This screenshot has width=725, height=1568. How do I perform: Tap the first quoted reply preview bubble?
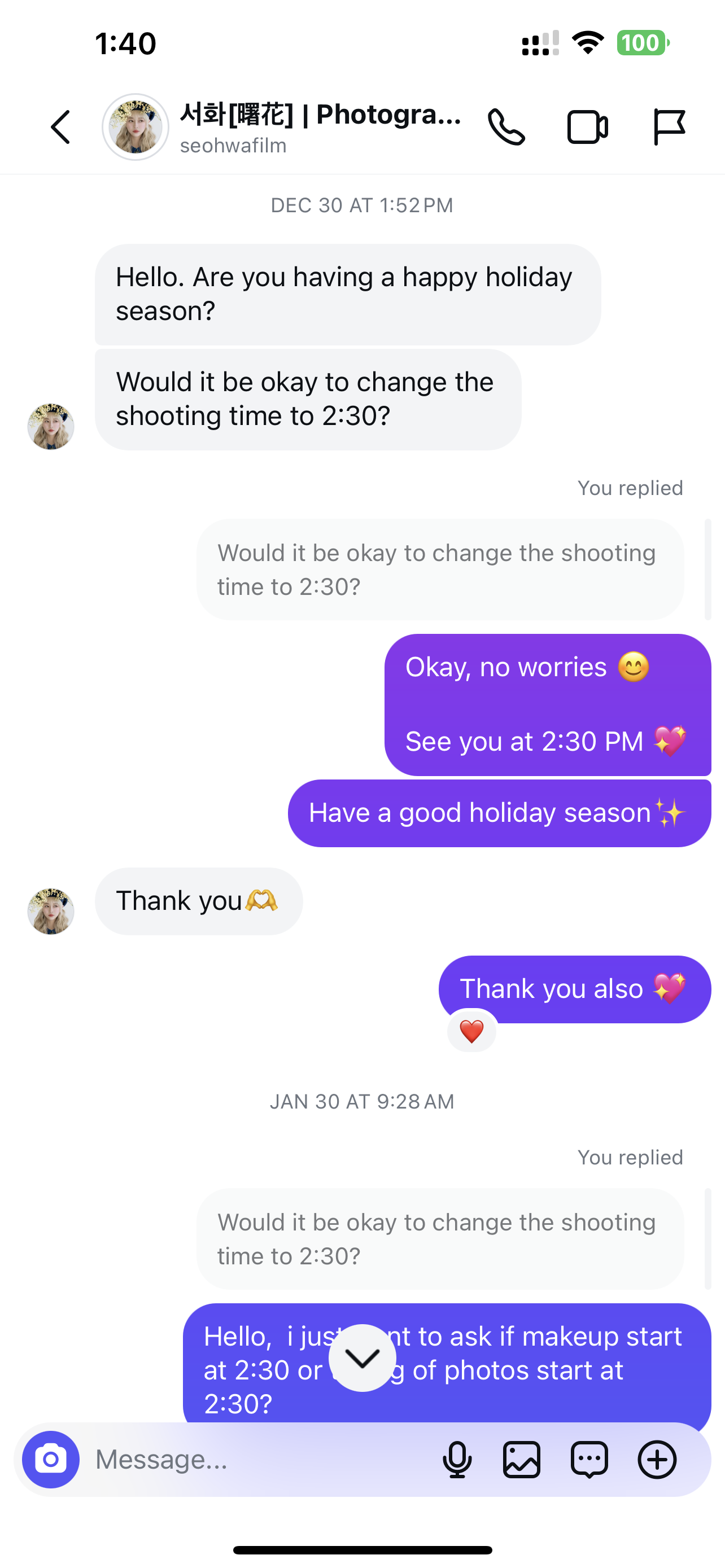pyautogui.click(x=439, y=570)
